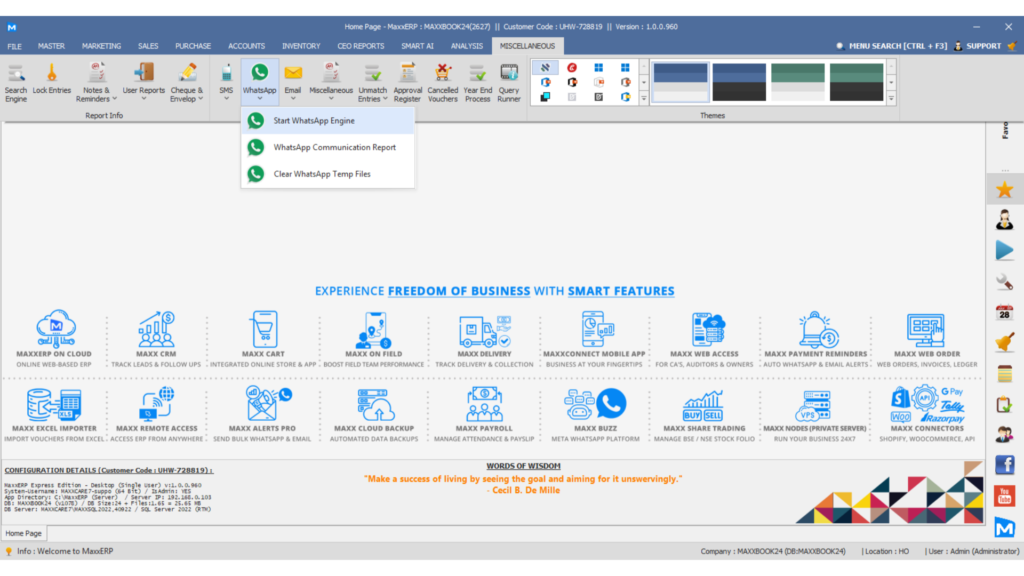
Task: Open the CEO REPORTS tab
Action: pyautogui.click(x=360, y=46)
